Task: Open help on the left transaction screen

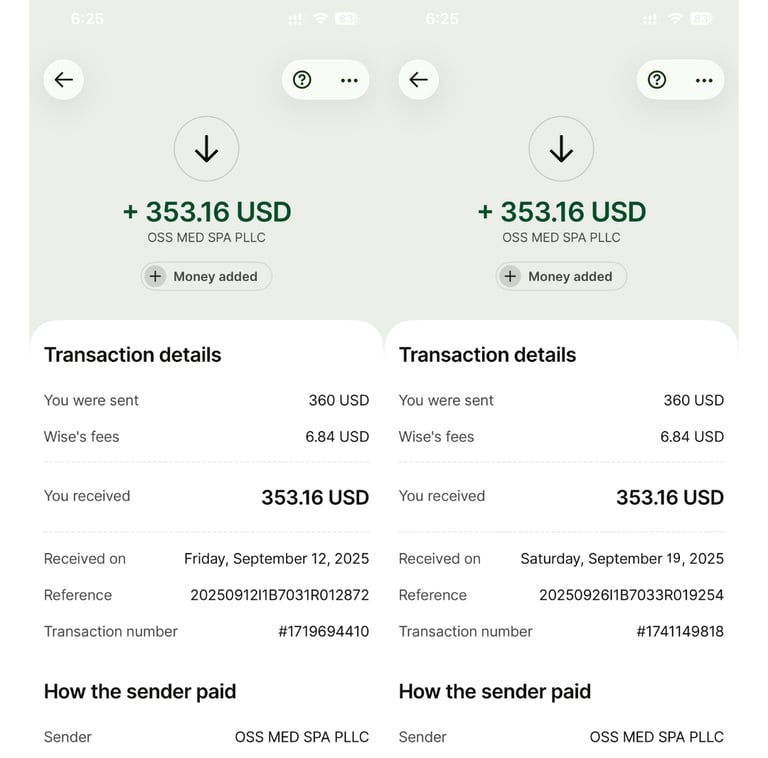Action: tap(302, 80)
